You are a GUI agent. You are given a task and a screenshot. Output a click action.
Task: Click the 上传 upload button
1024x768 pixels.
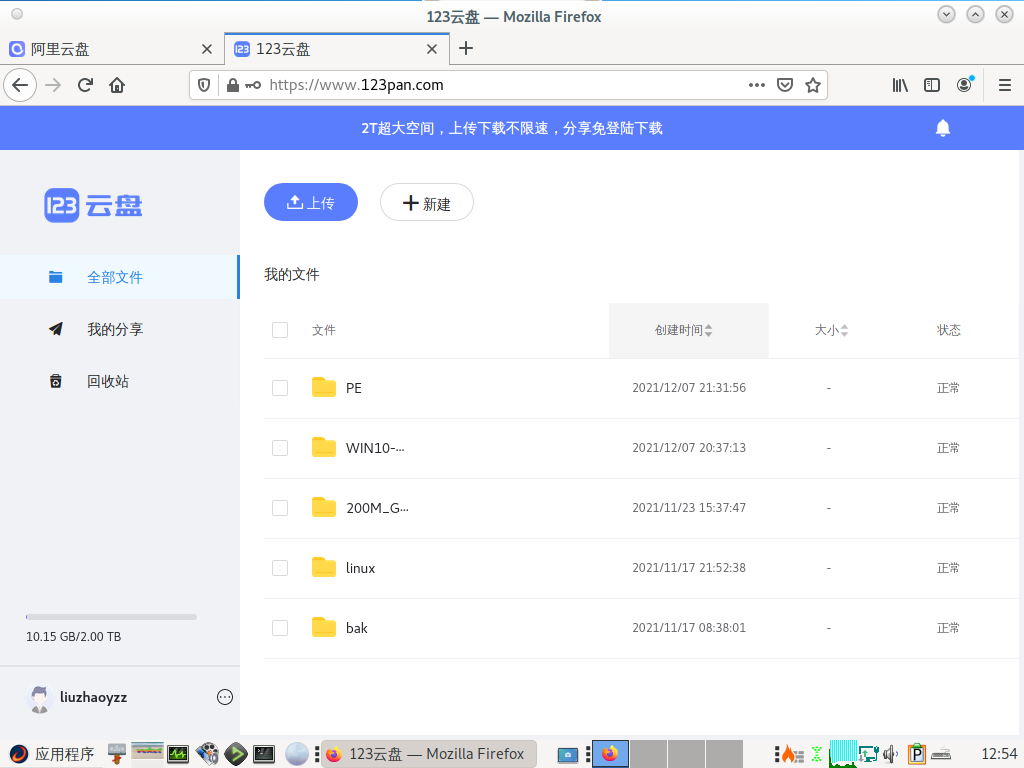tap(311, 202)
